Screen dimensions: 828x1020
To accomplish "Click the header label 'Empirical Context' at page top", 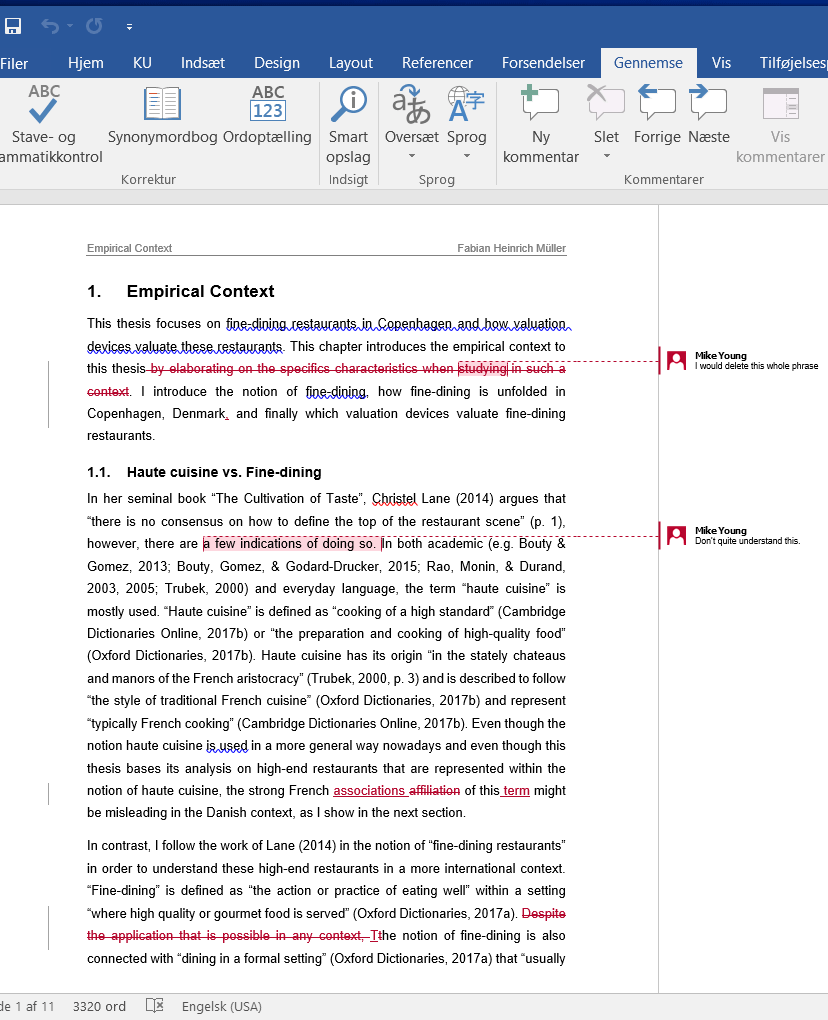I will [129, 248].
